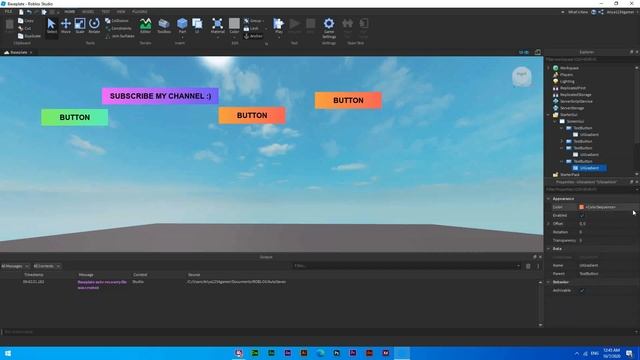Click the Play test button

coord(279,26)
